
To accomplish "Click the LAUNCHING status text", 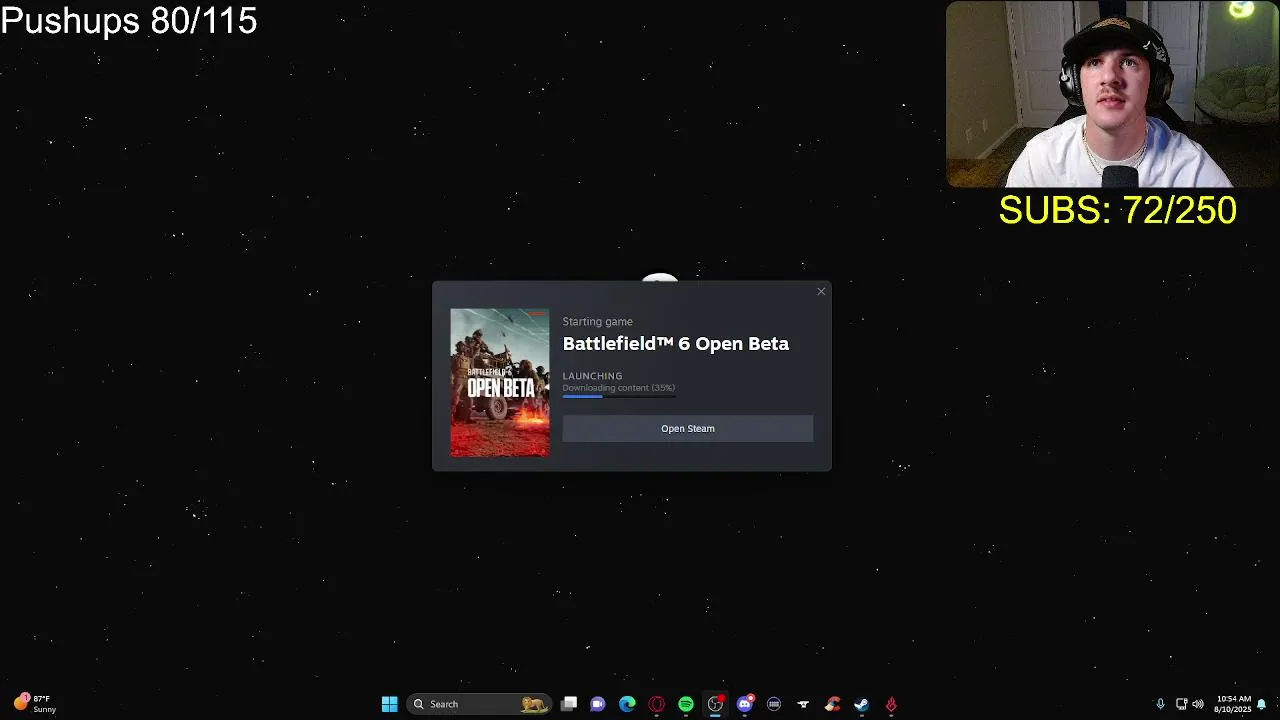I will click(592, 376).
